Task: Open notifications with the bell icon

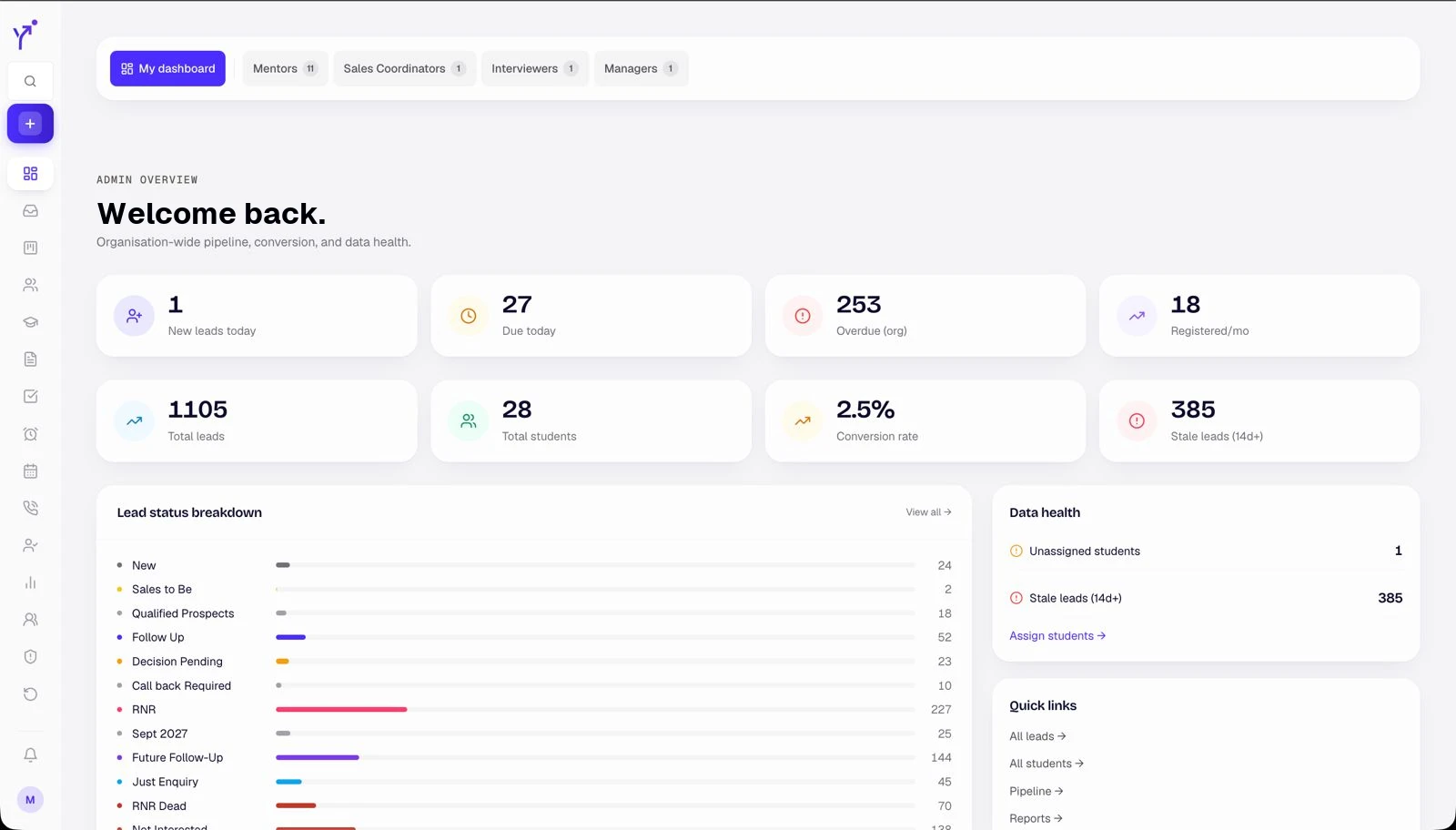Action: (x=30, y=754)
